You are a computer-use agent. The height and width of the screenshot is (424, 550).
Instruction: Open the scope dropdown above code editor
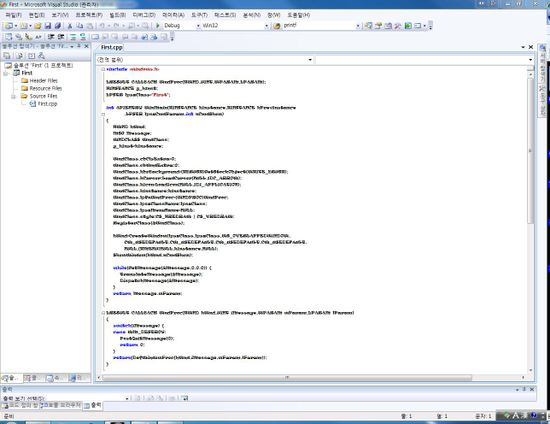(x=310, y=60)
